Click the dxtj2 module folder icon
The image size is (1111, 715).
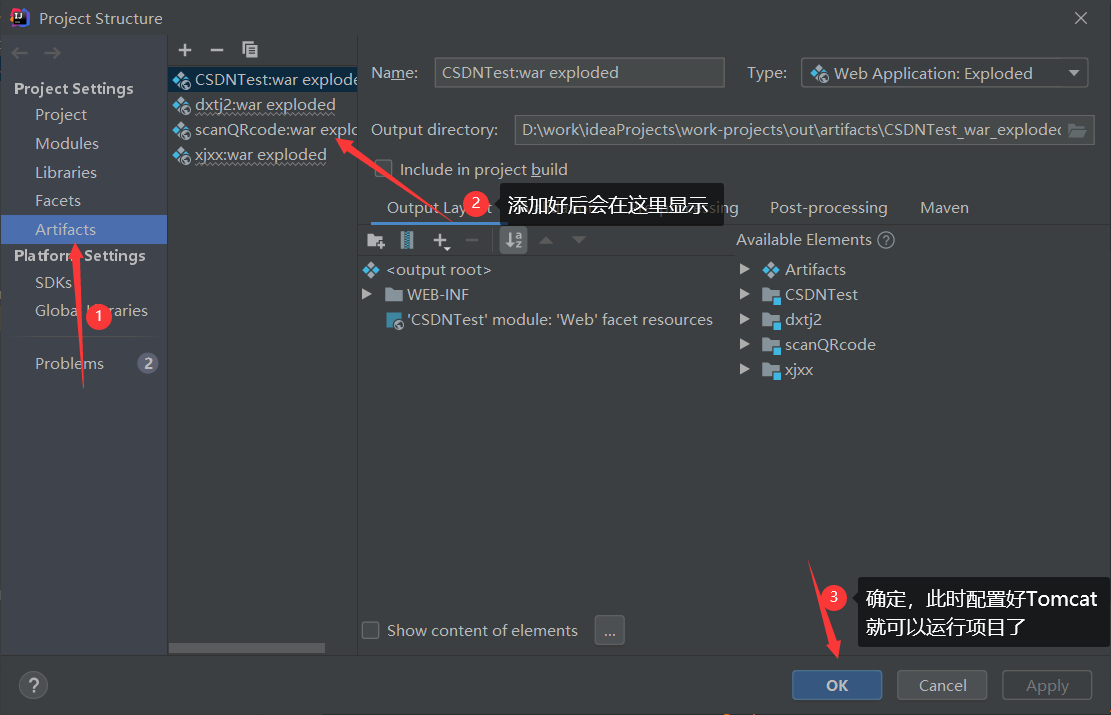tap(771, 320)
